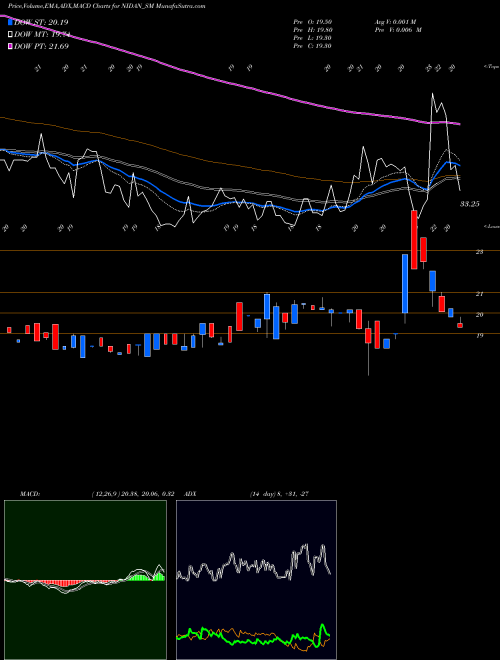Click the 'Pre O: 19.50' open value
The width and height of the screenshot is (500, 660).
pos(312,22)
